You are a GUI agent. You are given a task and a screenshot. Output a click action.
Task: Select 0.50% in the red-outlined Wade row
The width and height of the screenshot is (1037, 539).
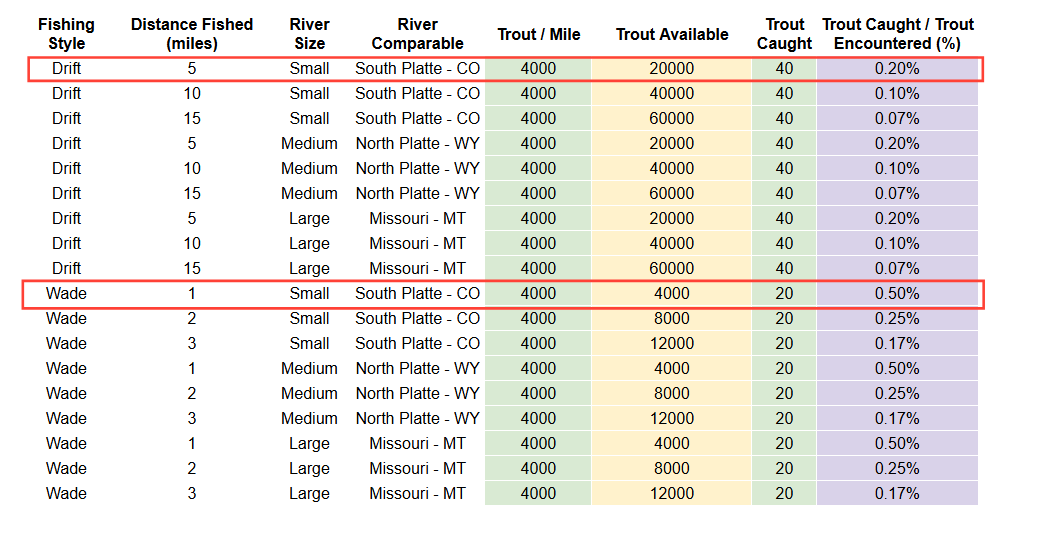(897, 294)
